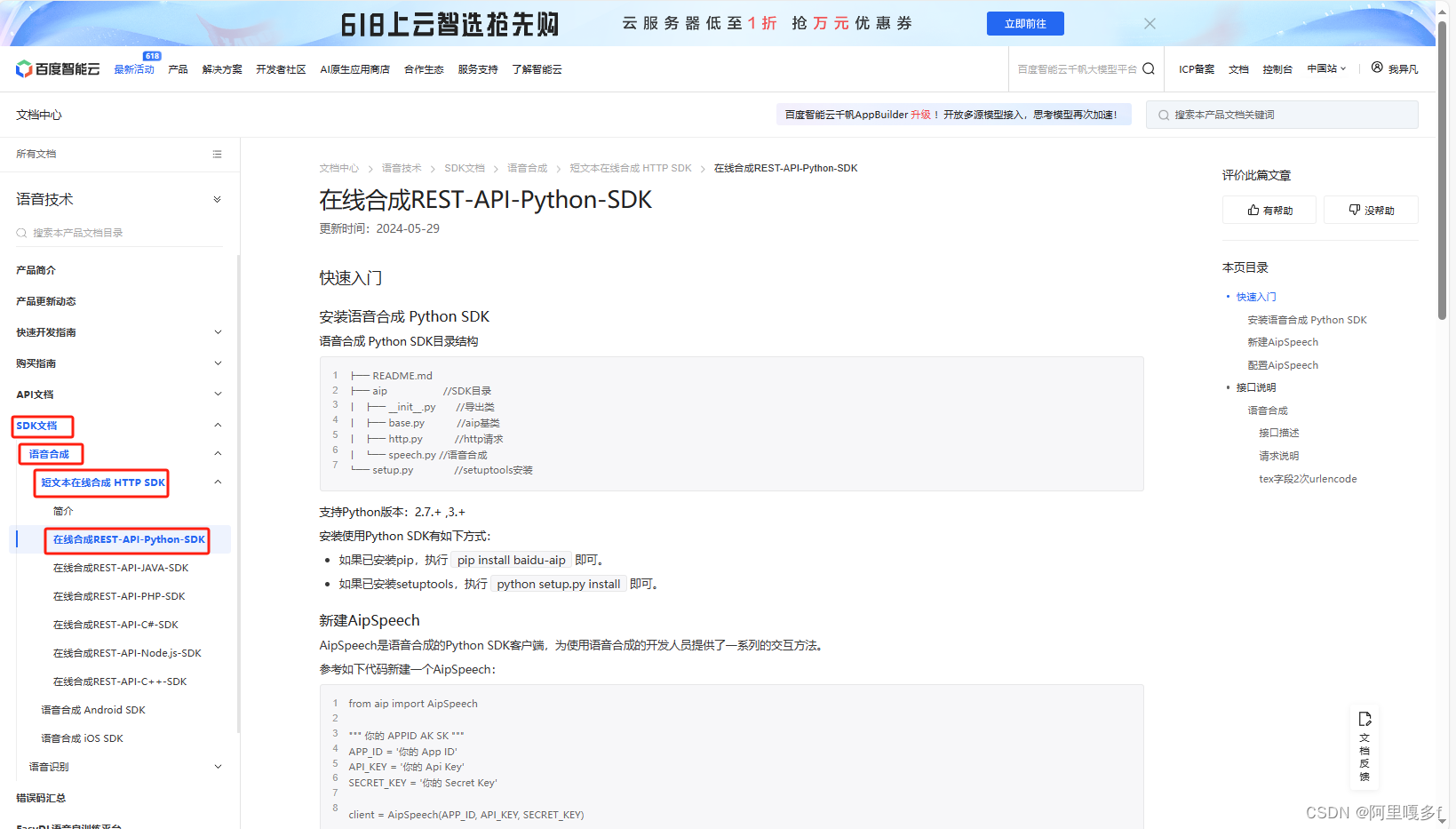This screenshot has height=829, width=1456.
Task: Open 解决方案 menu item
Action: [222, 69]
